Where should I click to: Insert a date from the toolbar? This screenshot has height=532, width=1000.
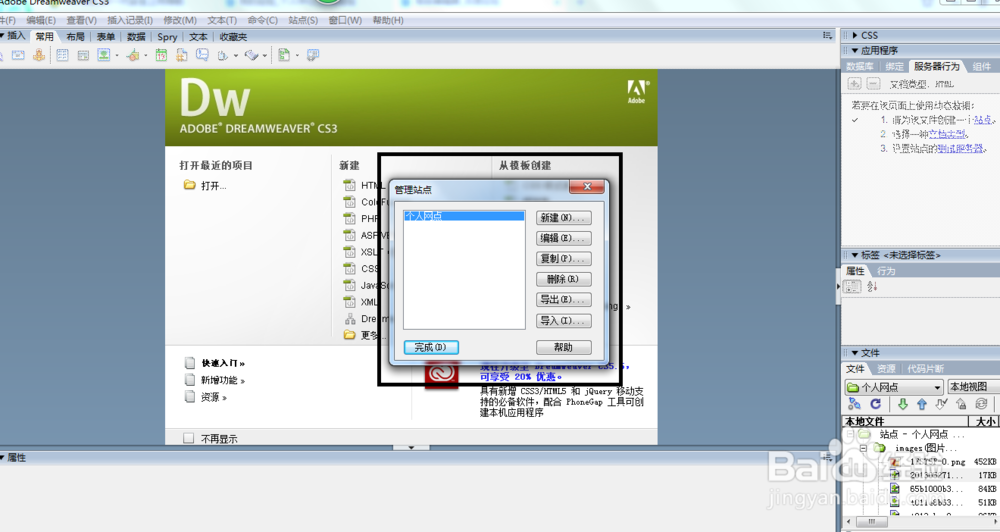[x=161, y=55]
